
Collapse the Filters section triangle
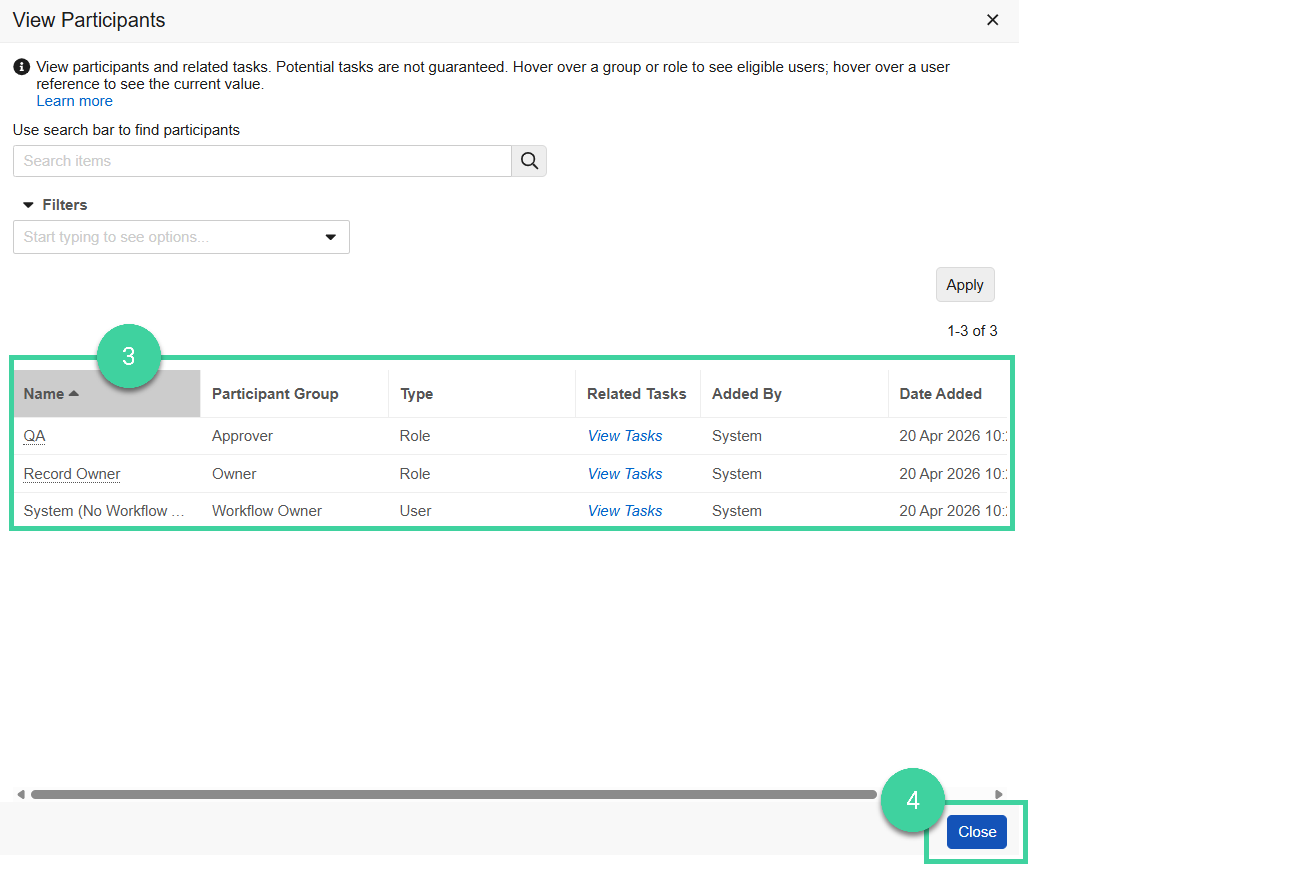[28, 205]
